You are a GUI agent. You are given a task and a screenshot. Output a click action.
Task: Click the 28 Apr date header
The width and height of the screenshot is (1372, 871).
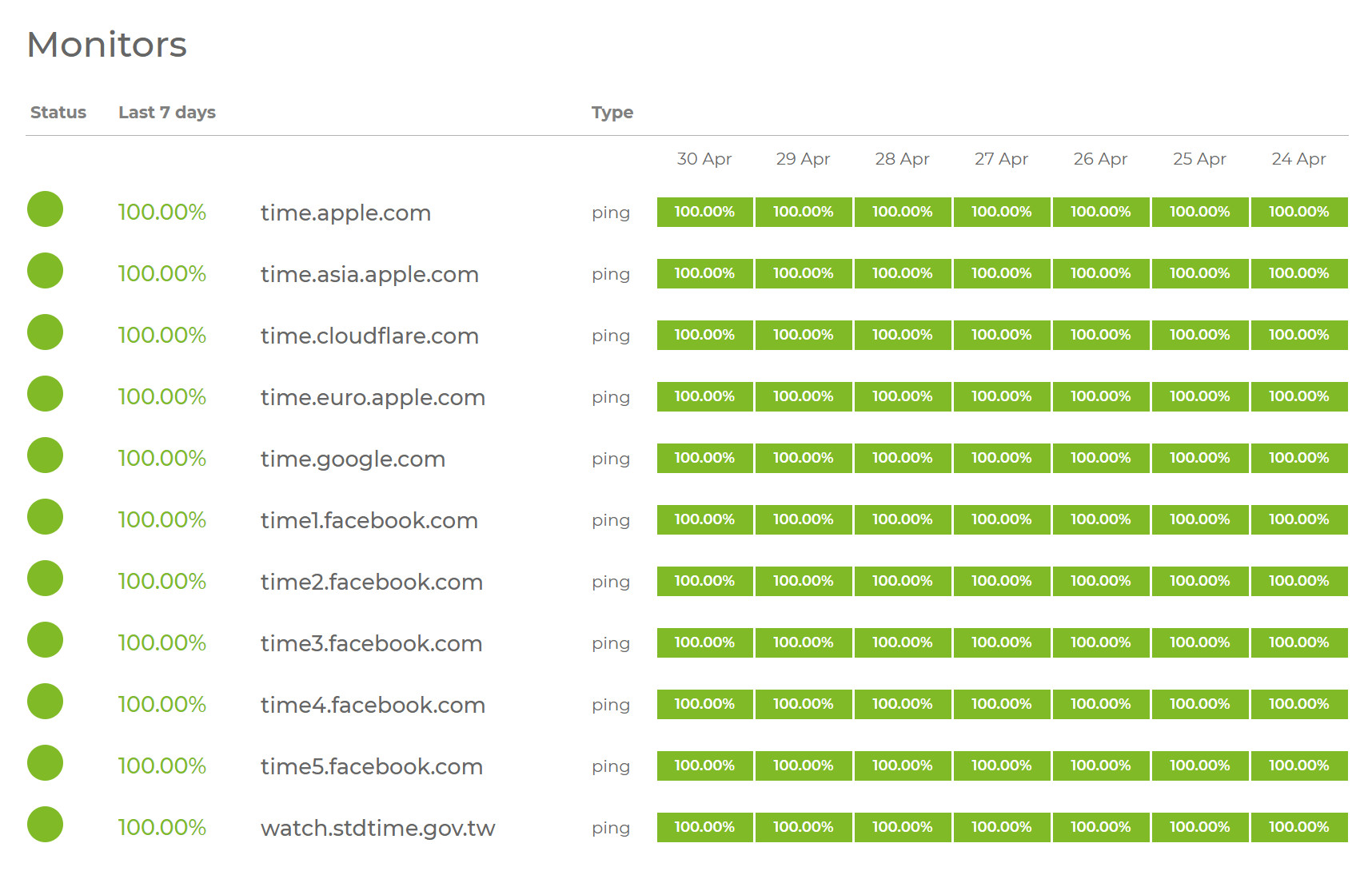(x=903, y=159)
